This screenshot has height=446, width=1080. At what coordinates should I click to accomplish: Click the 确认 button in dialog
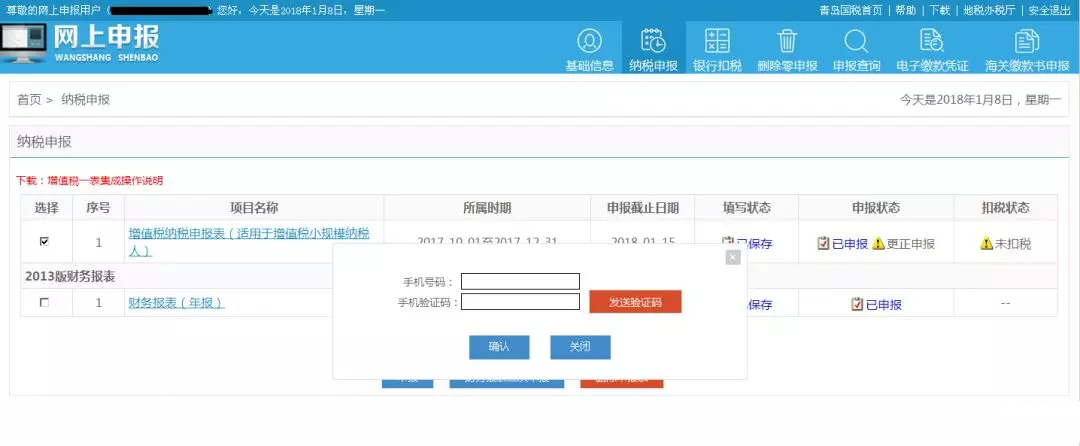pyautogui.click(x=499, y=347)
